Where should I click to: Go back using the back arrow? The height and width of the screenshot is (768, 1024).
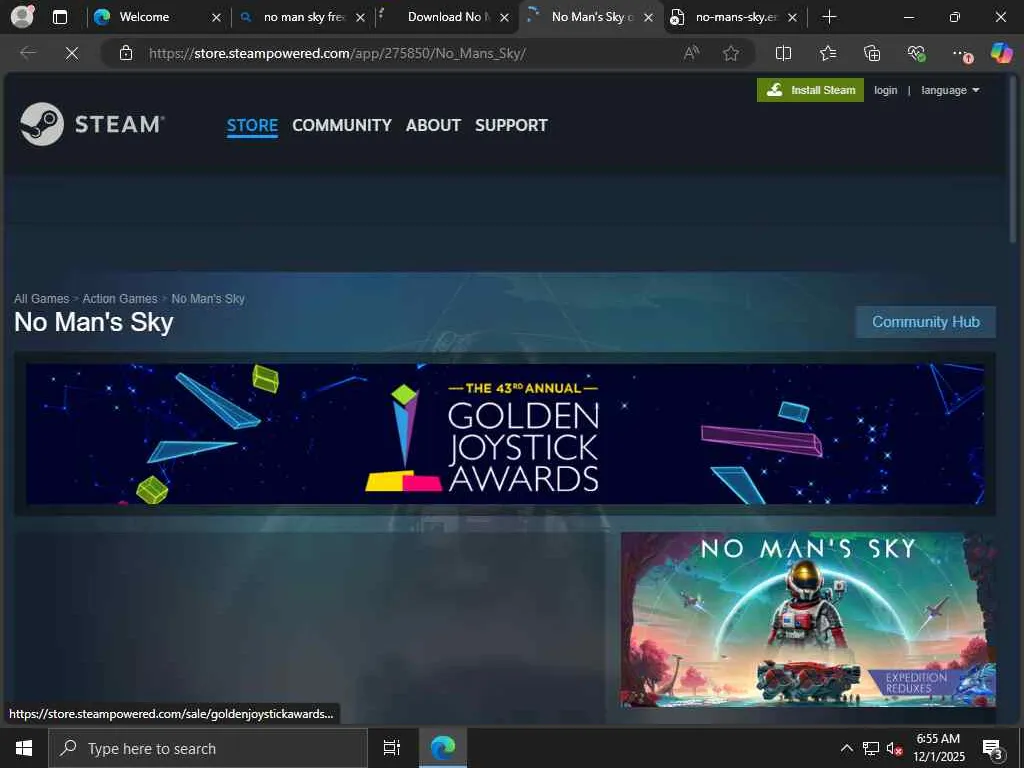coord(28,53)
